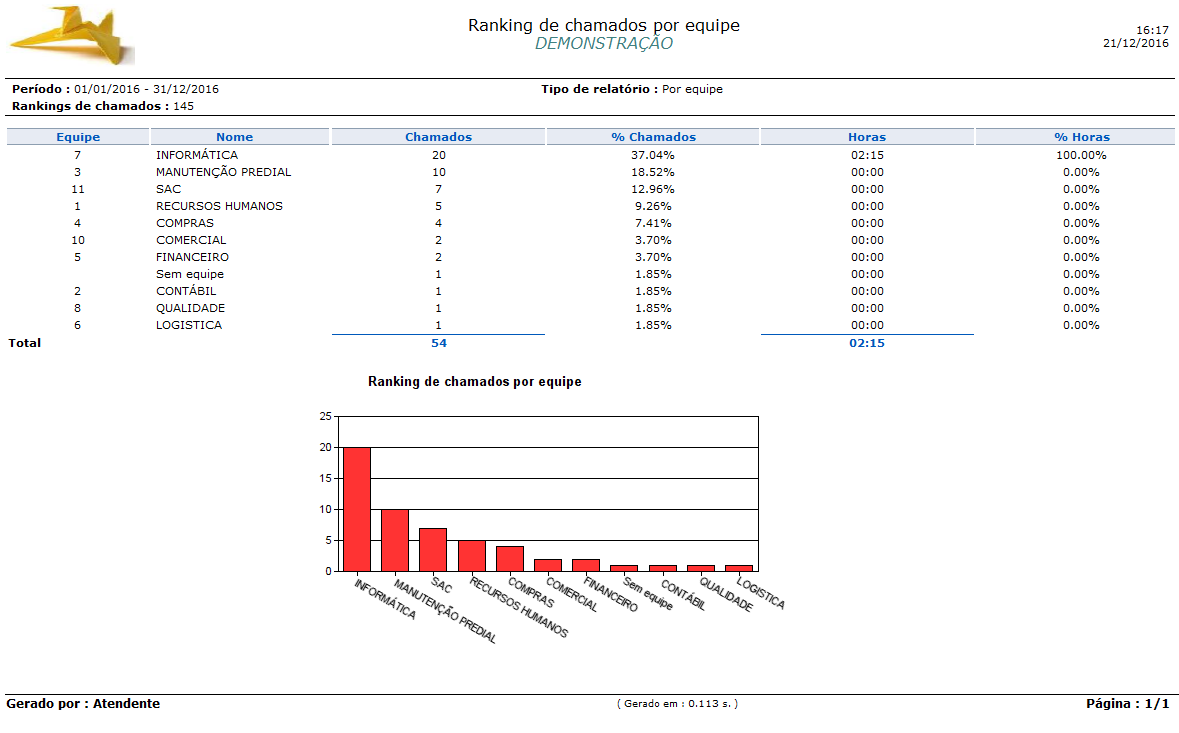1179x733 pixels.
Task: Click the % Chamados column header
Action: (x=653, y=137)
